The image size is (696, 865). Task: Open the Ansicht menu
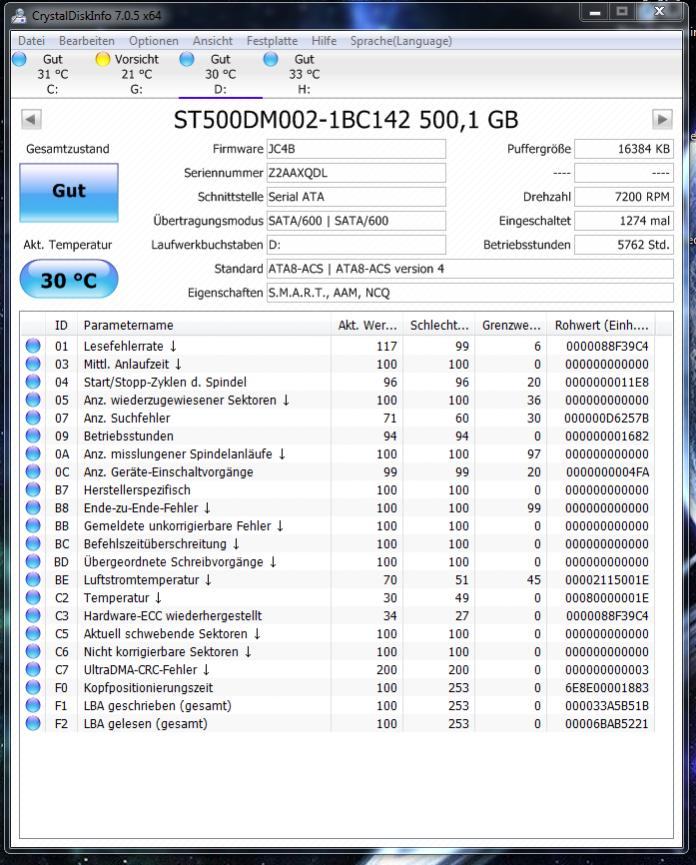click(x=212, y=41)
